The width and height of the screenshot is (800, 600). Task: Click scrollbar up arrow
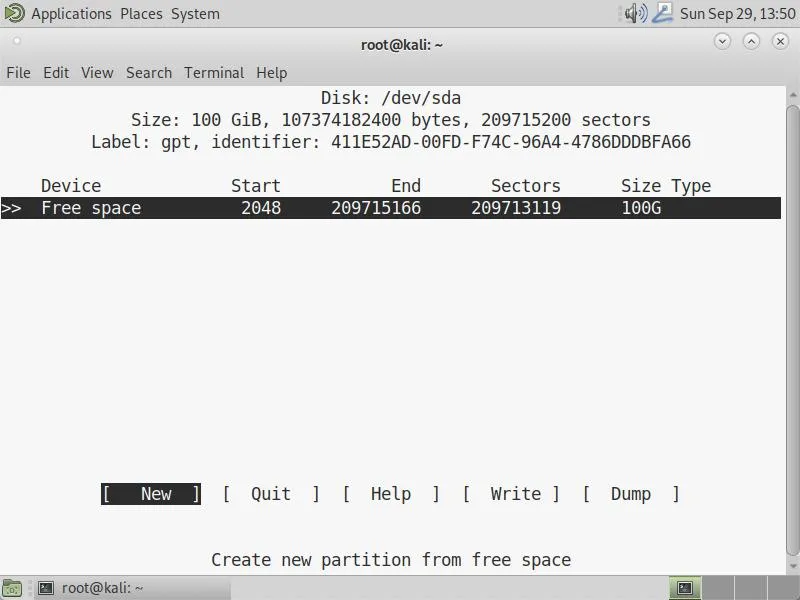(x=792, y=95)
